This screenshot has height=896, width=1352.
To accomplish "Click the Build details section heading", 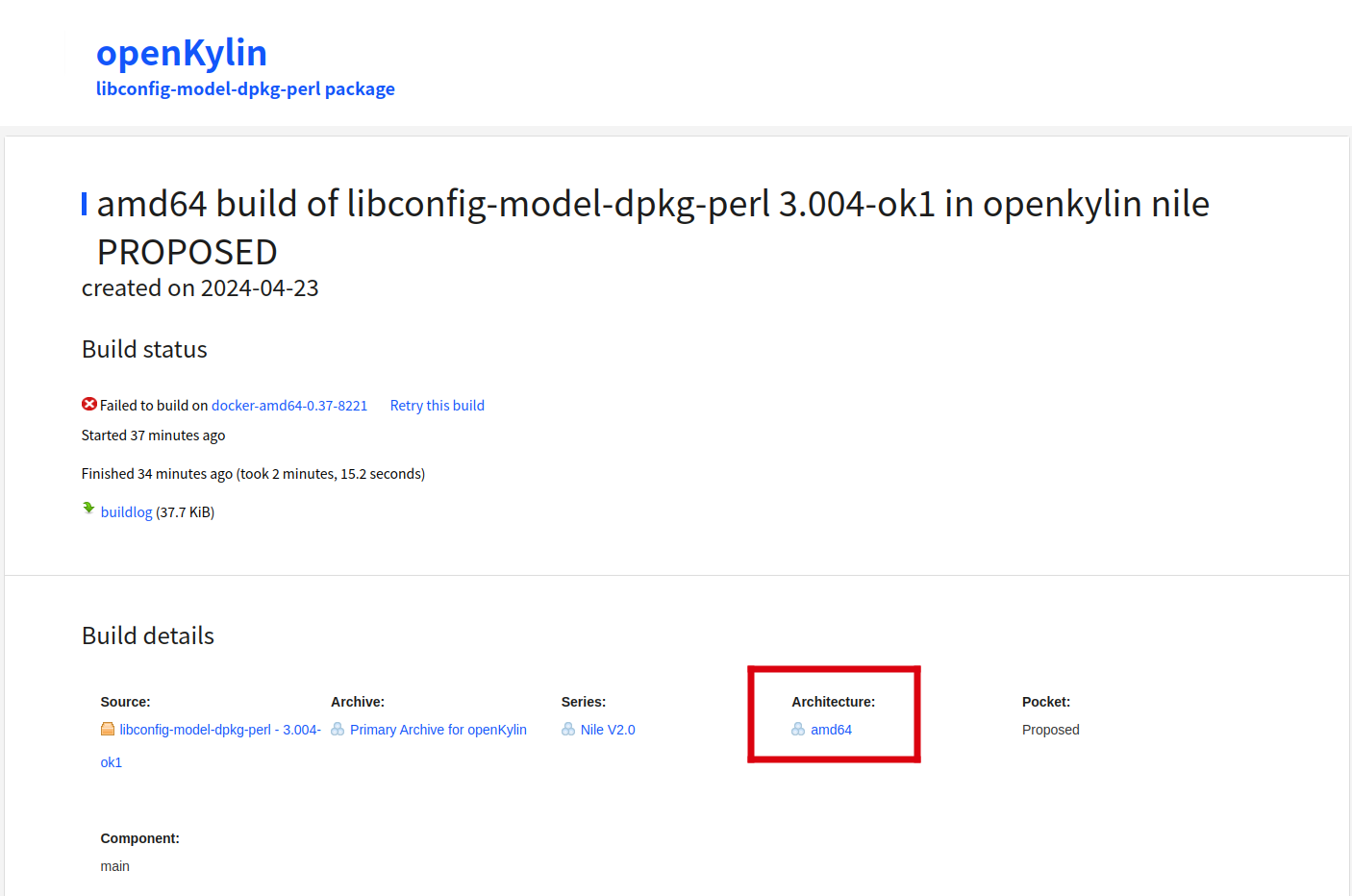I will click(x=148, y=635).
